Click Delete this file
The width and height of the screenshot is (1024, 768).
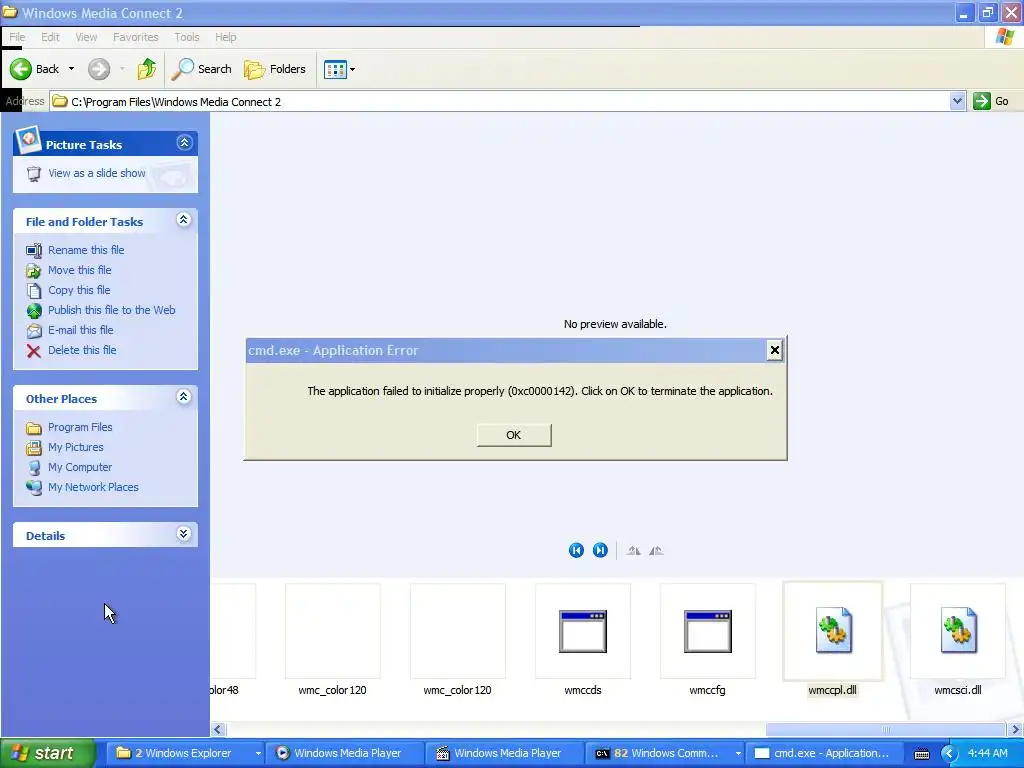coord(82,350)
